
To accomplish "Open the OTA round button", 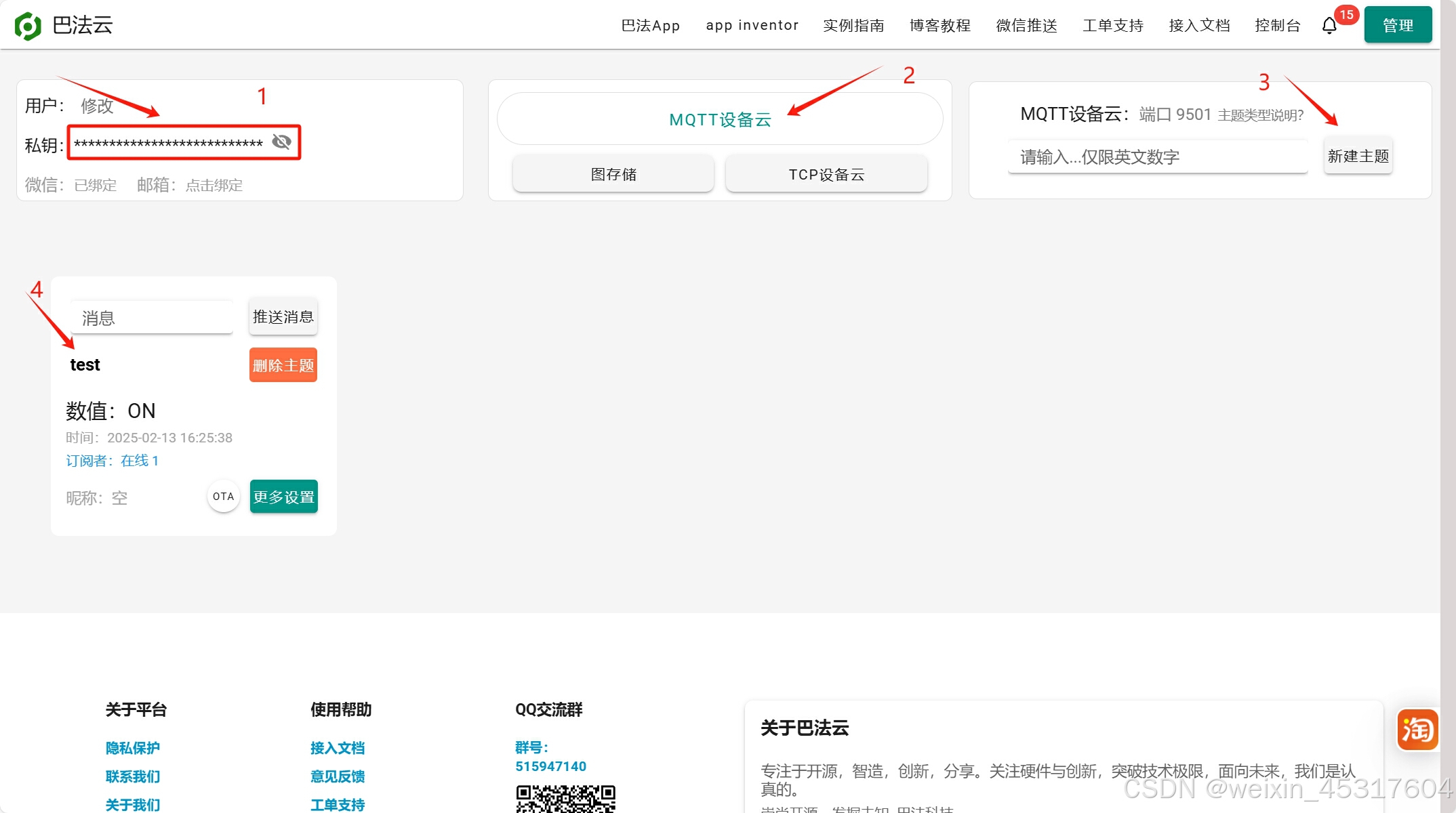I will pos(223,497).
